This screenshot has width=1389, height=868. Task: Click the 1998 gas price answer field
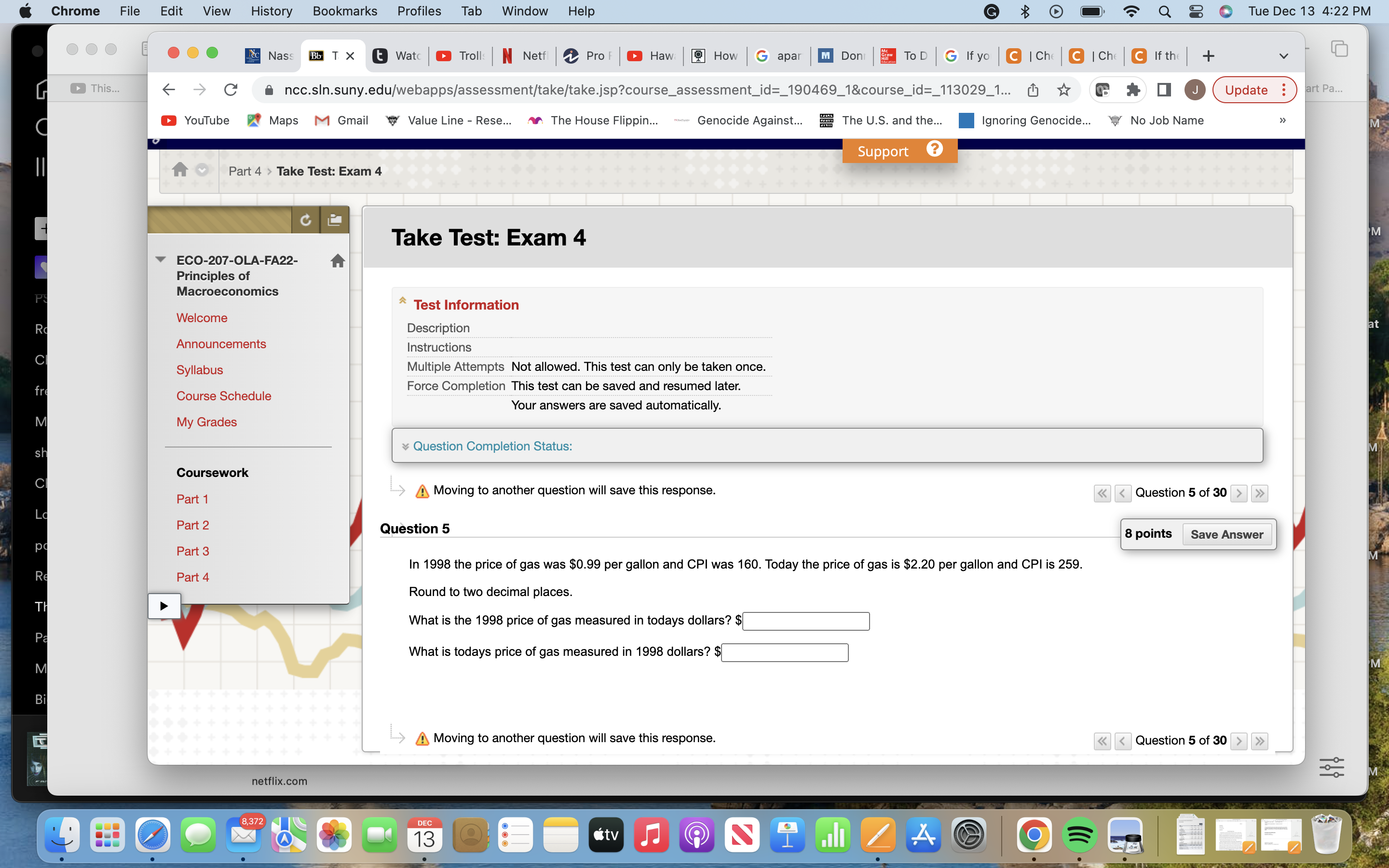pyautogui.click(x=805, y=621)
